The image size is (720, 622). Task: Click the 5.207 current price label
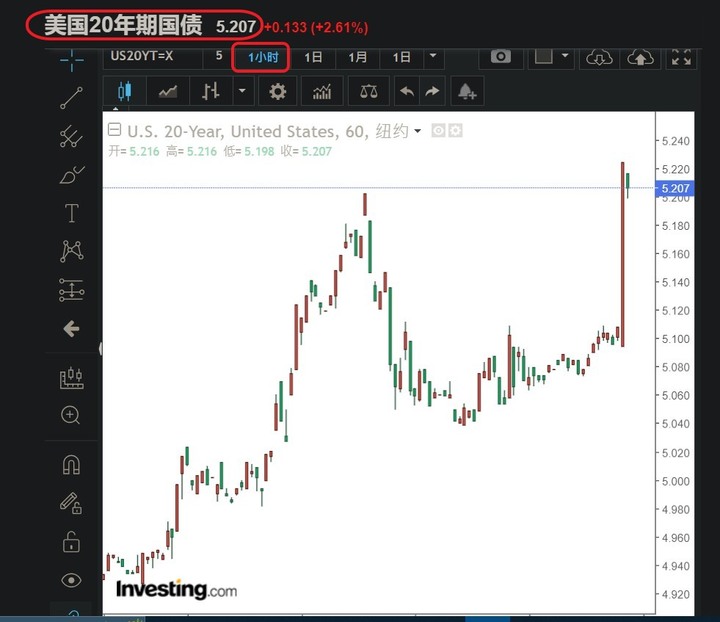pos(675,188)
